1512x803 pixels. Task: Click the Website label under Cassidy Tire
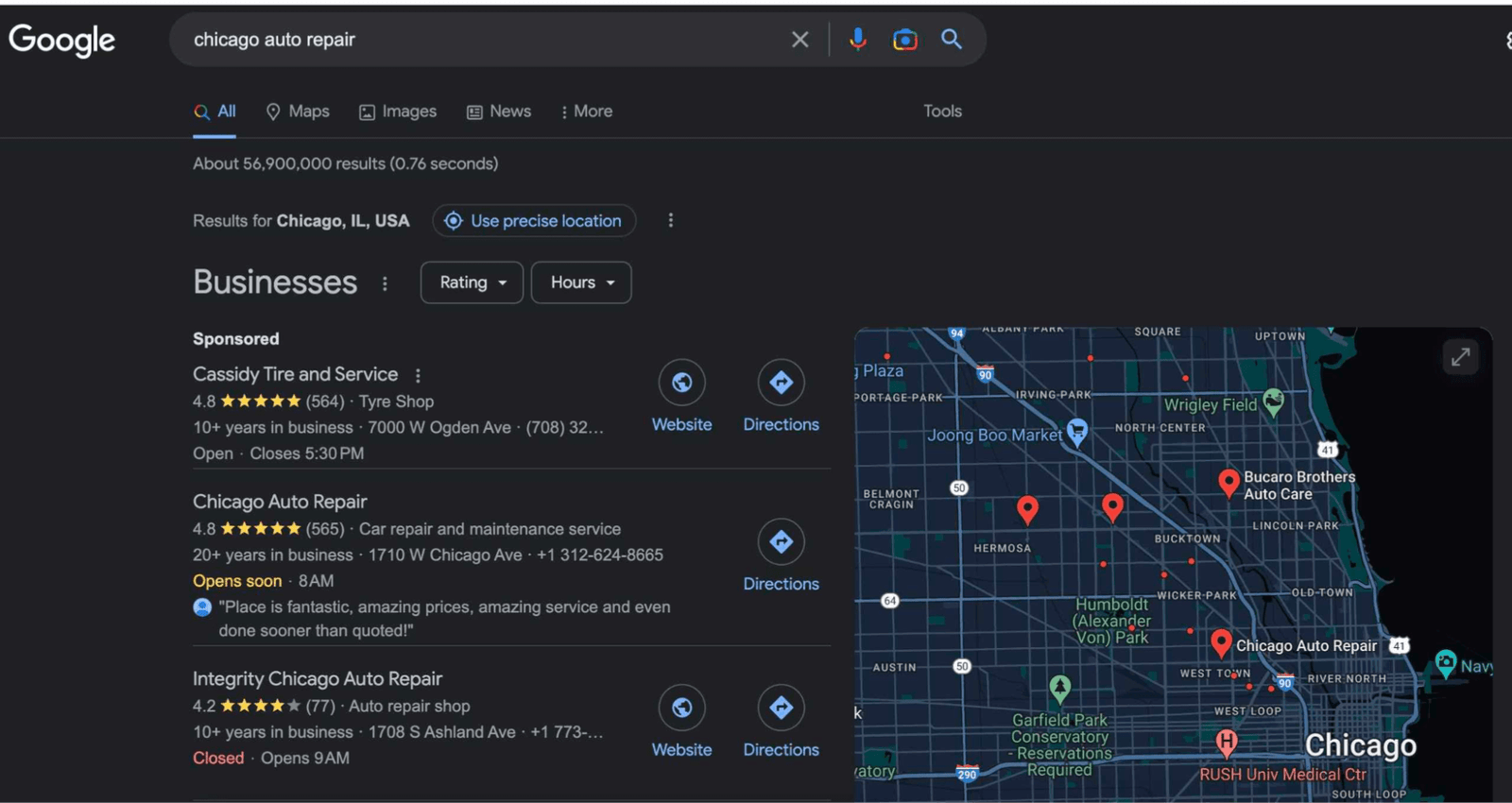pos(682,425)
